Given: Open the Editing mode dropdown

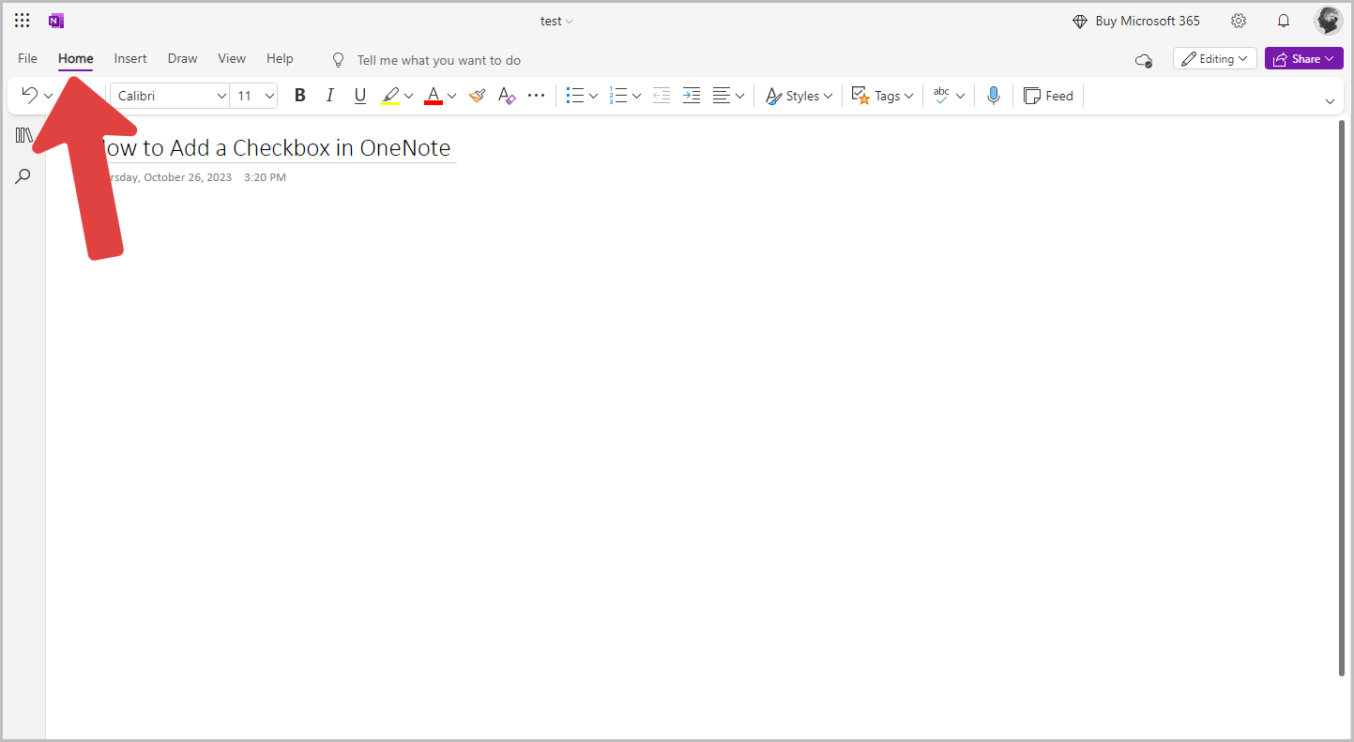Looking at the screenshot, I should [1215, 59].
